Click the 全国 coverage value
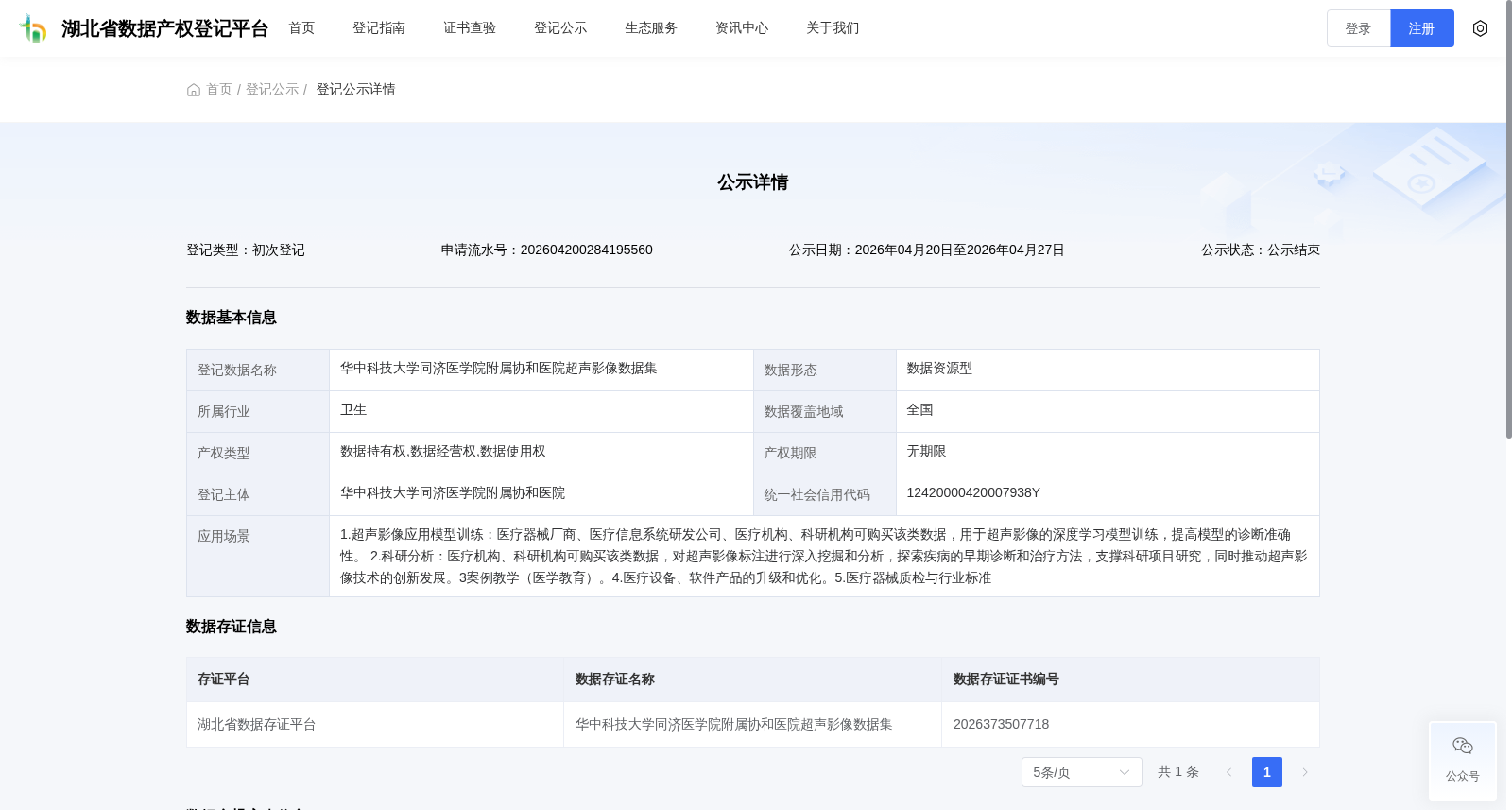 (x=919, y=410)
